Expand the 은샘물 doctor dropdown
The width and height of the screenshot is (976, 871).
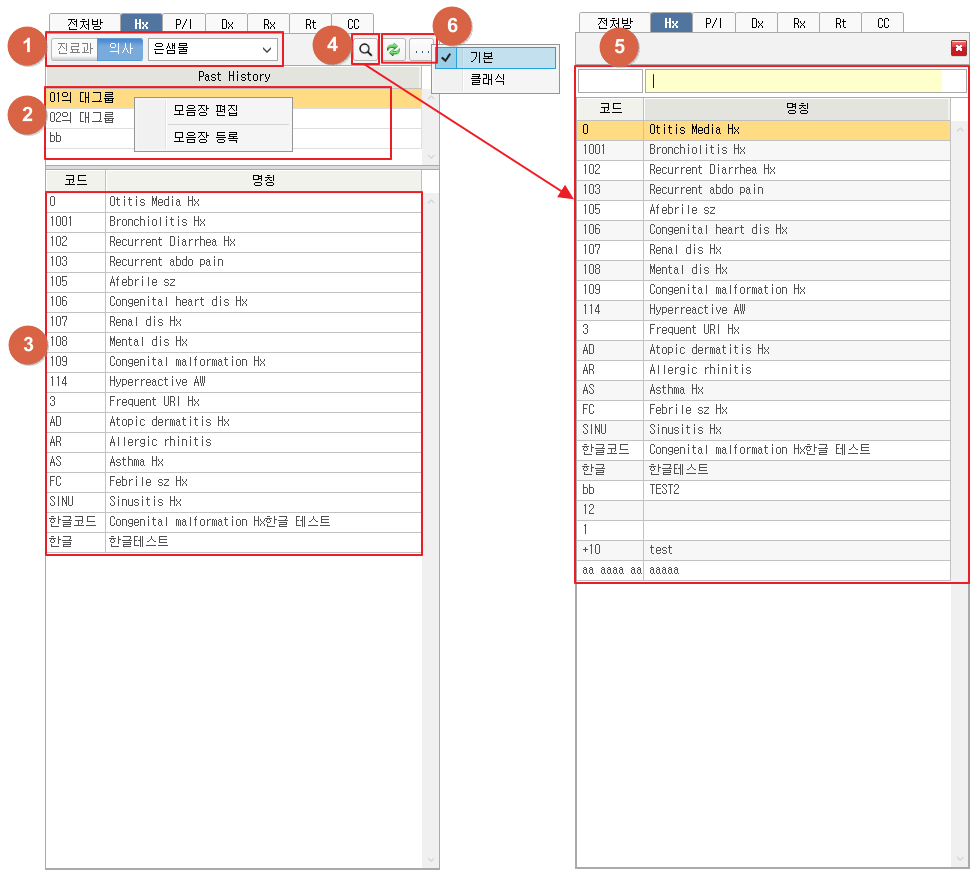click(x=266, y=48)
